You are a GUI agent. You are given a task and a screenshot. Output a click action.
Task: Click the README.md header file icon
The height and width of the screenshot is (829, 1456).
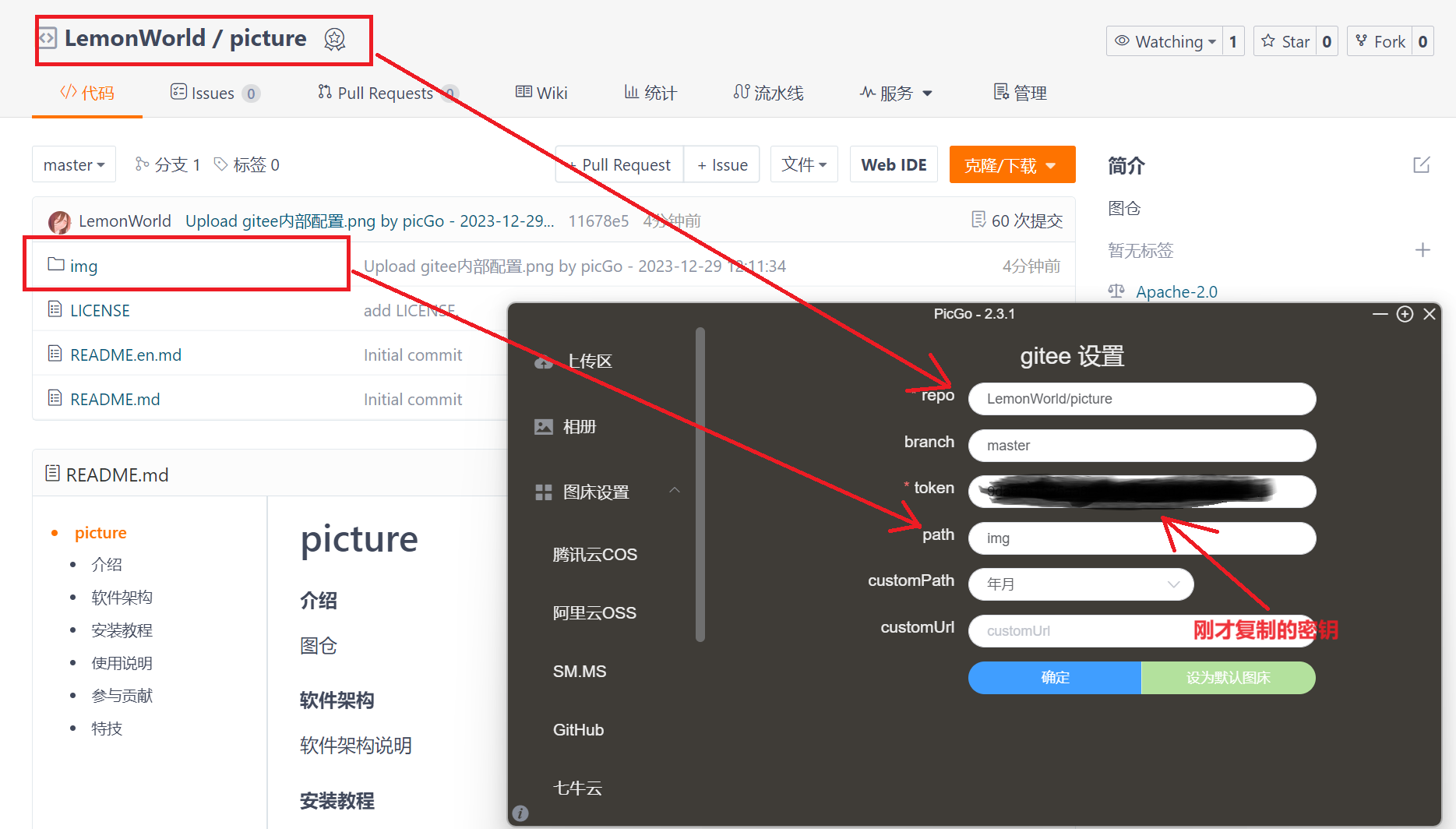click(53, 474)
